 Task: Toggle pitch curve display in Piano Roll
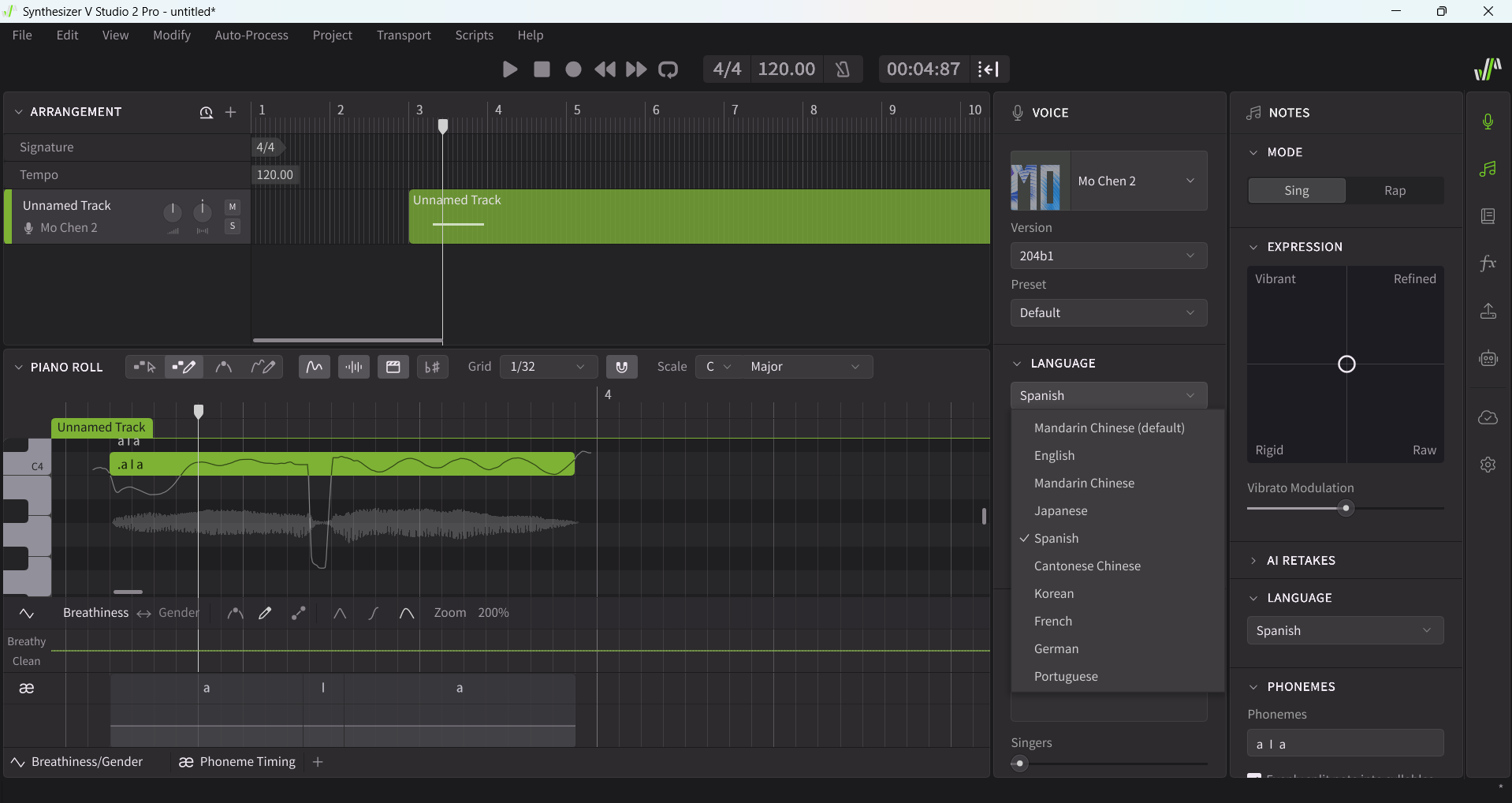point(315,367)
